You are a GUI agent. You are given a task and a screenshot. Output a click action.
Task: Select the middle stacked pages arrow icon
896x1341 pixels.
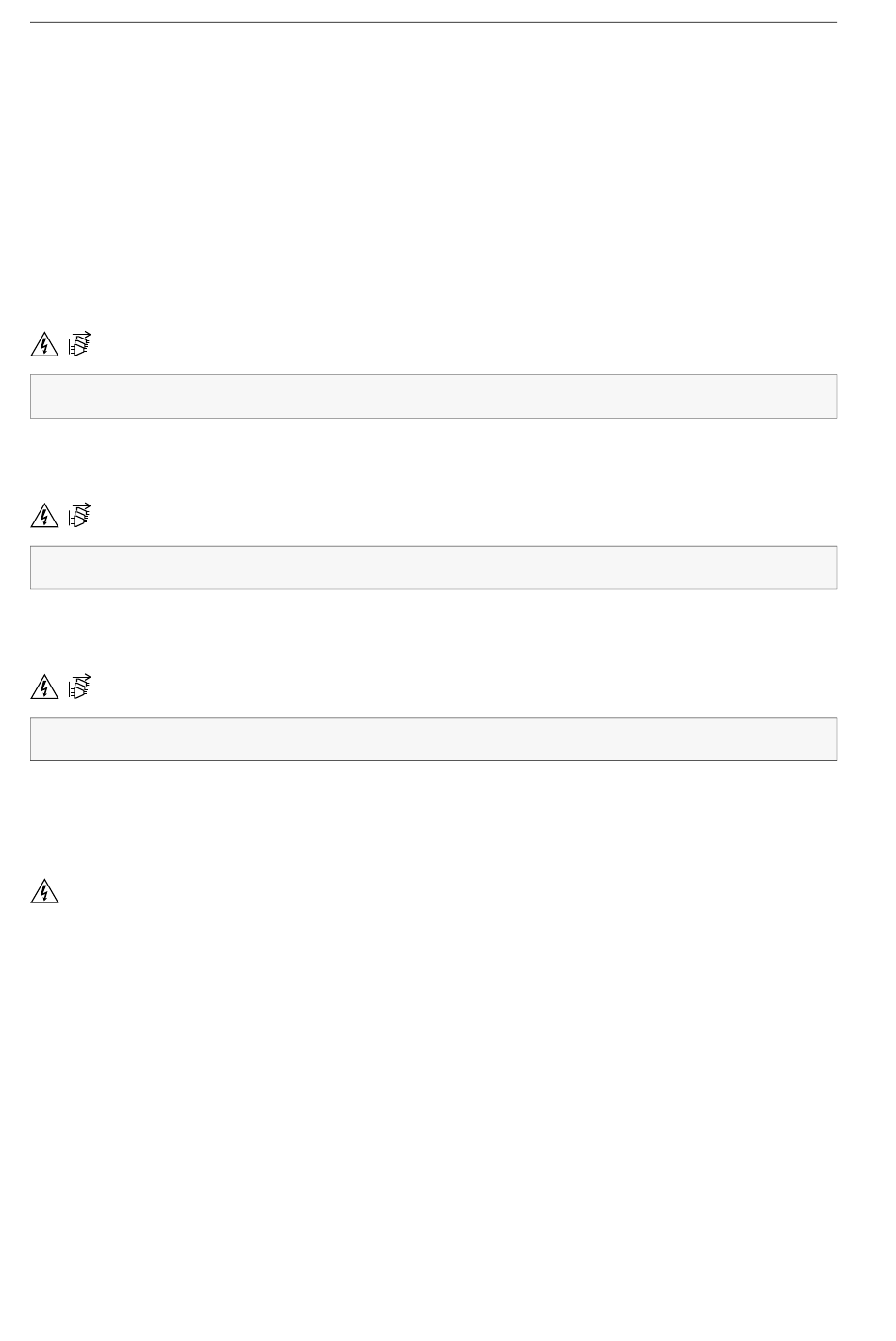pos(80,515)
